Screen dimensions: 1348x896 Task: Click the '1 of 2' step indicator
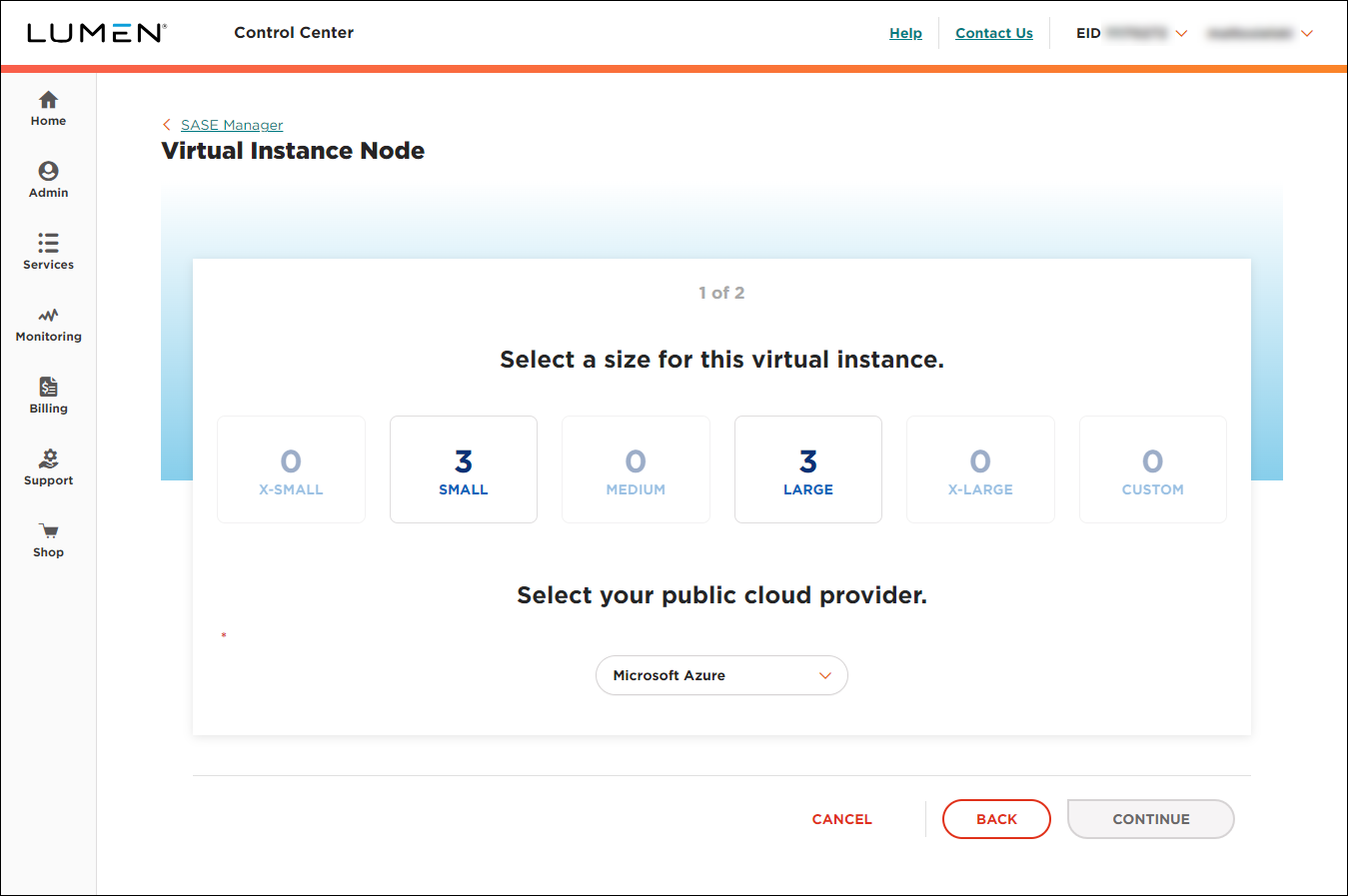click(721, 293)
